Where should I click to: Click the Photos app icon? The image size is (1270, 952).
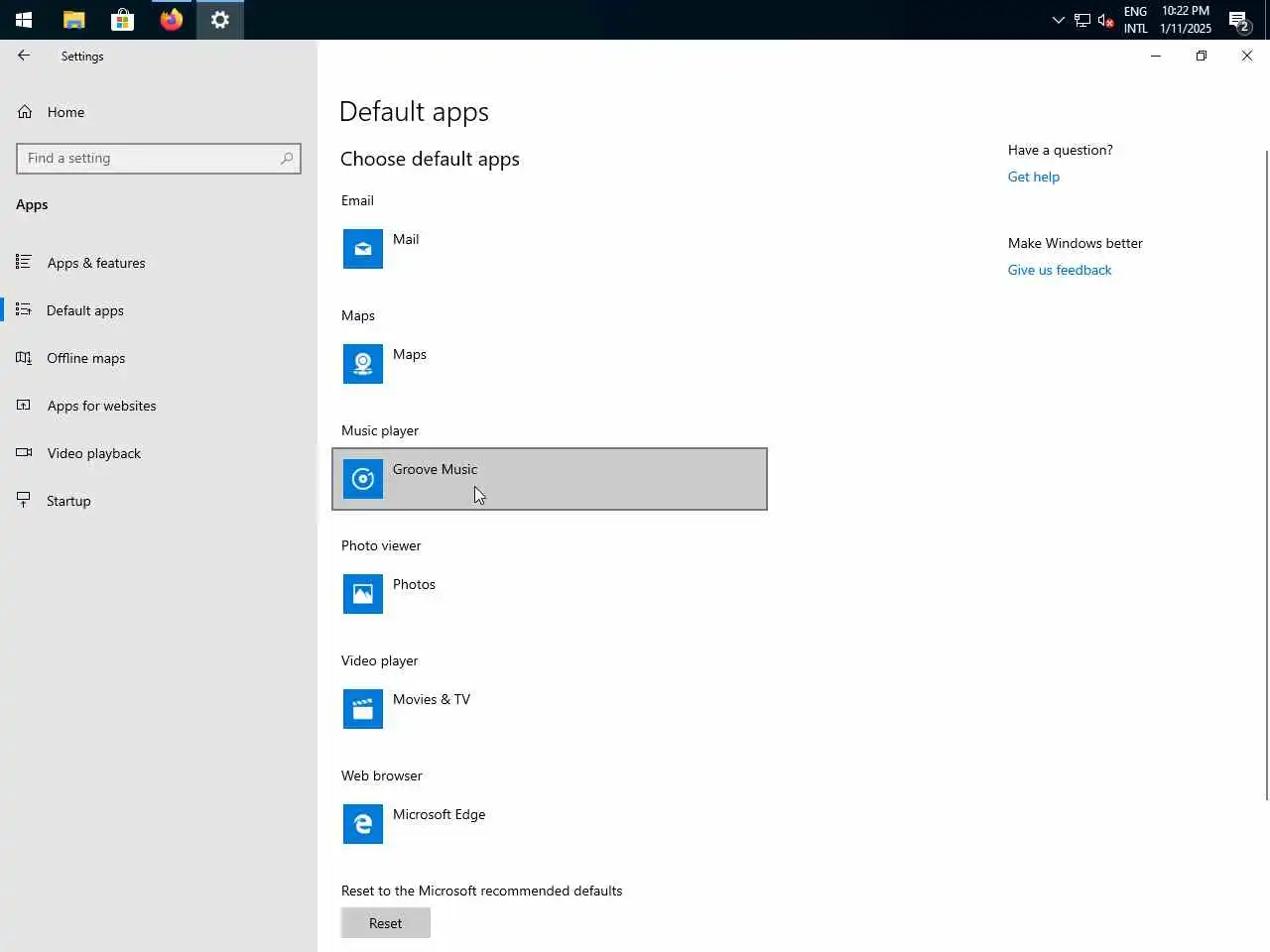[363, 594]
